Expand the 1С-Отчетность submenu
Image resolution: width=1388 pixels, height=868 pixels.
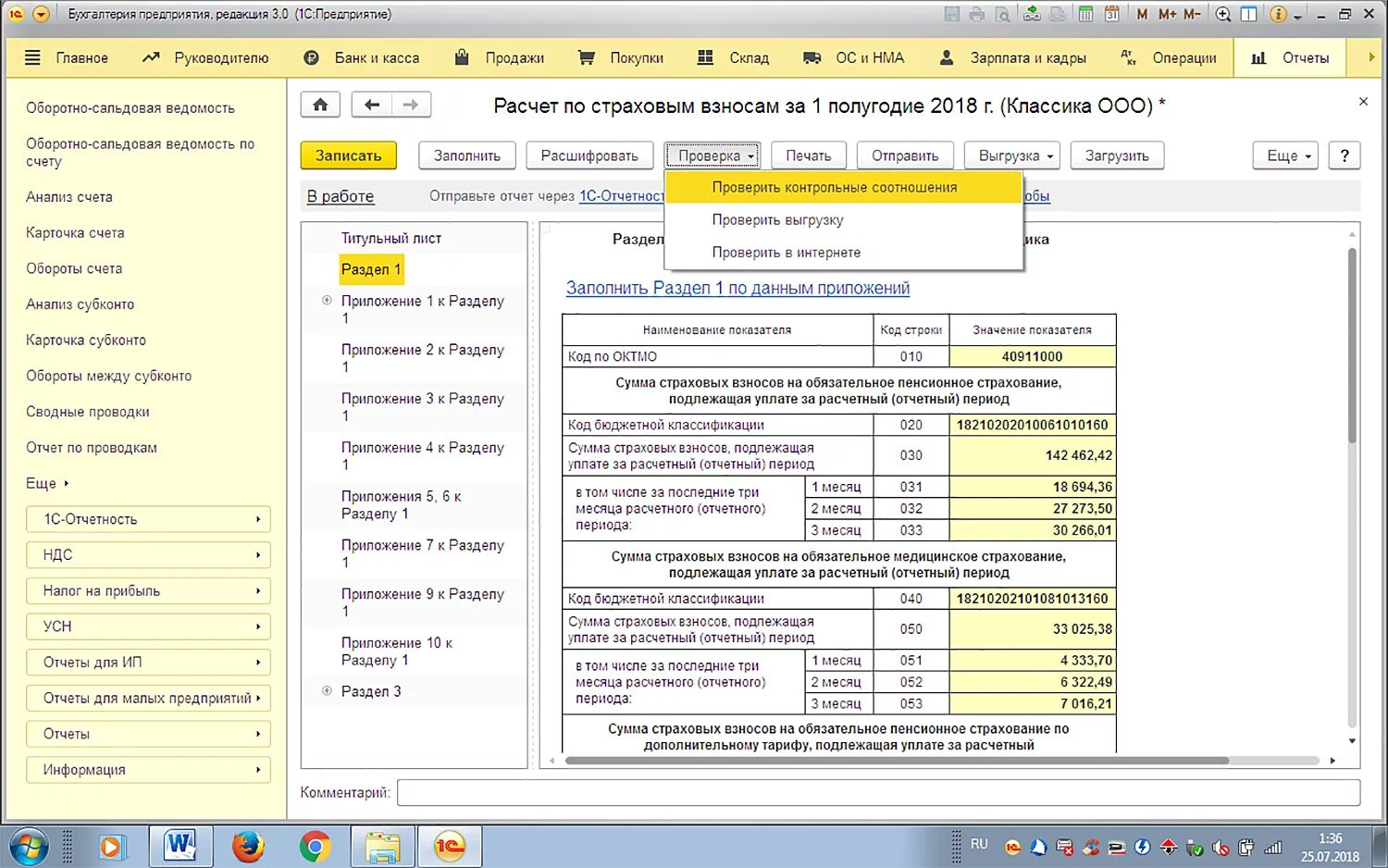tap(148, 519)
